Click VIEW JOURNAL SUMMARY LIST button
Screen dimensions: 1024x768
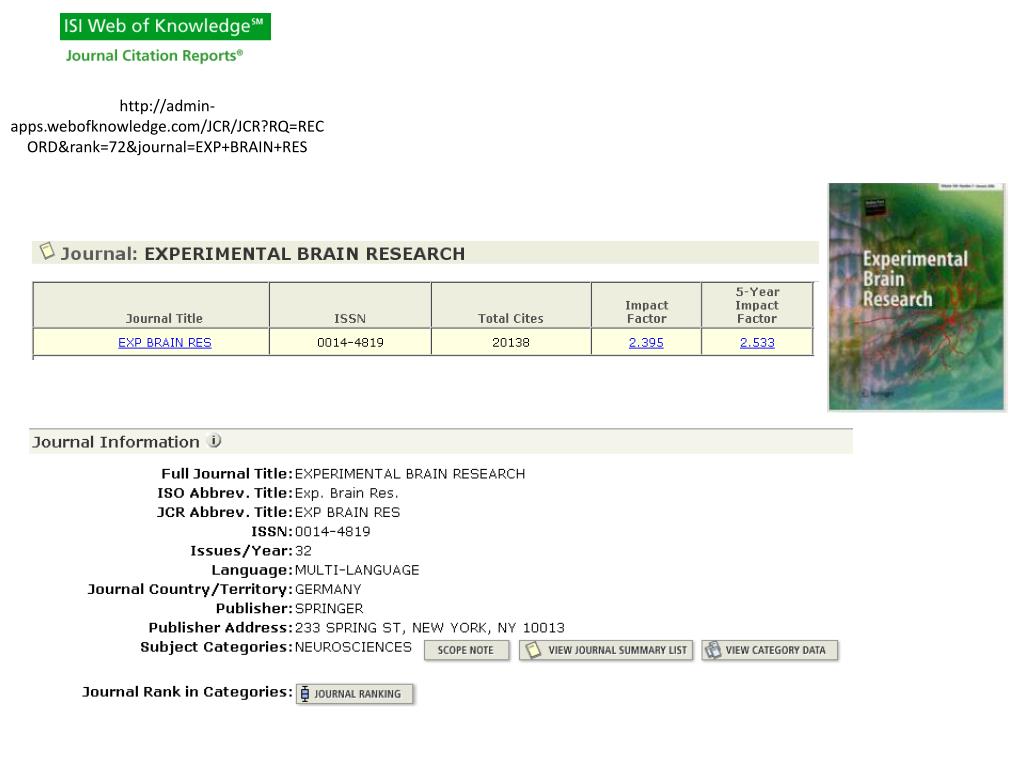tap(606, 650)
